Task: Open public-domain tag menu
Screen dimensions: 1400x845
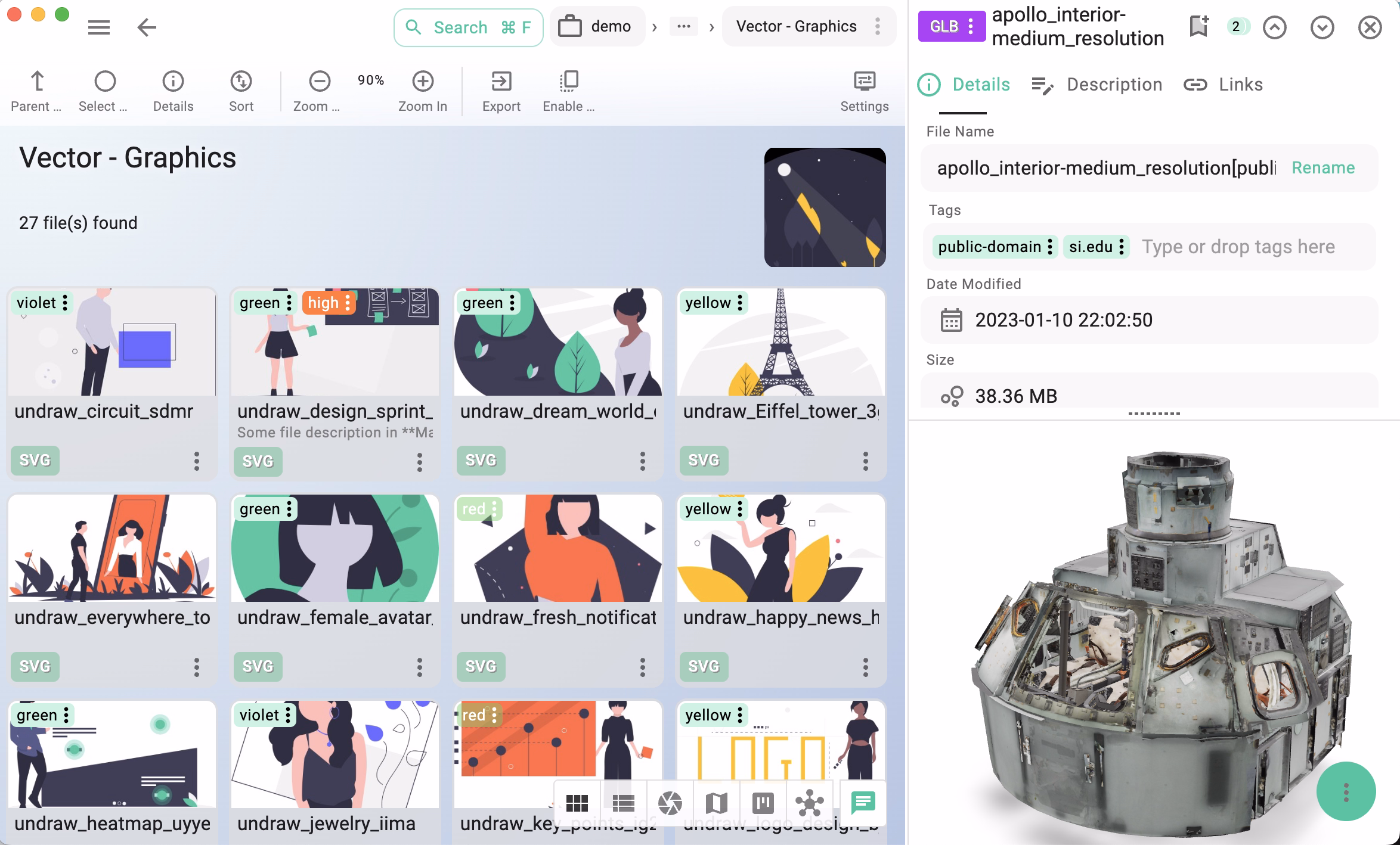Action: tap(1050, 247)
